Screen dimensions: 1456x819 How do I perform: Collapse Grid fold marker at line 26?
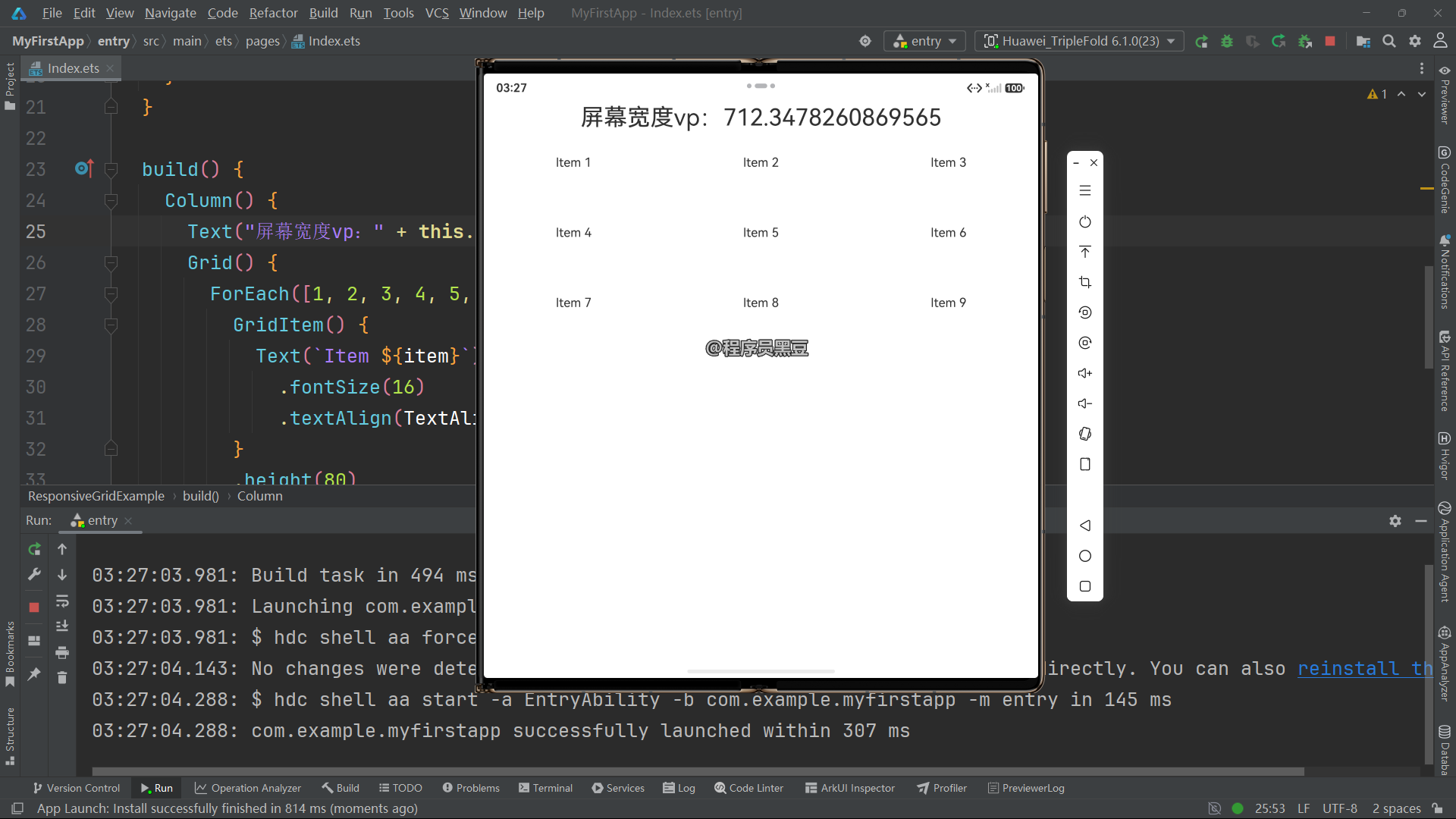[x=111, y=262]
